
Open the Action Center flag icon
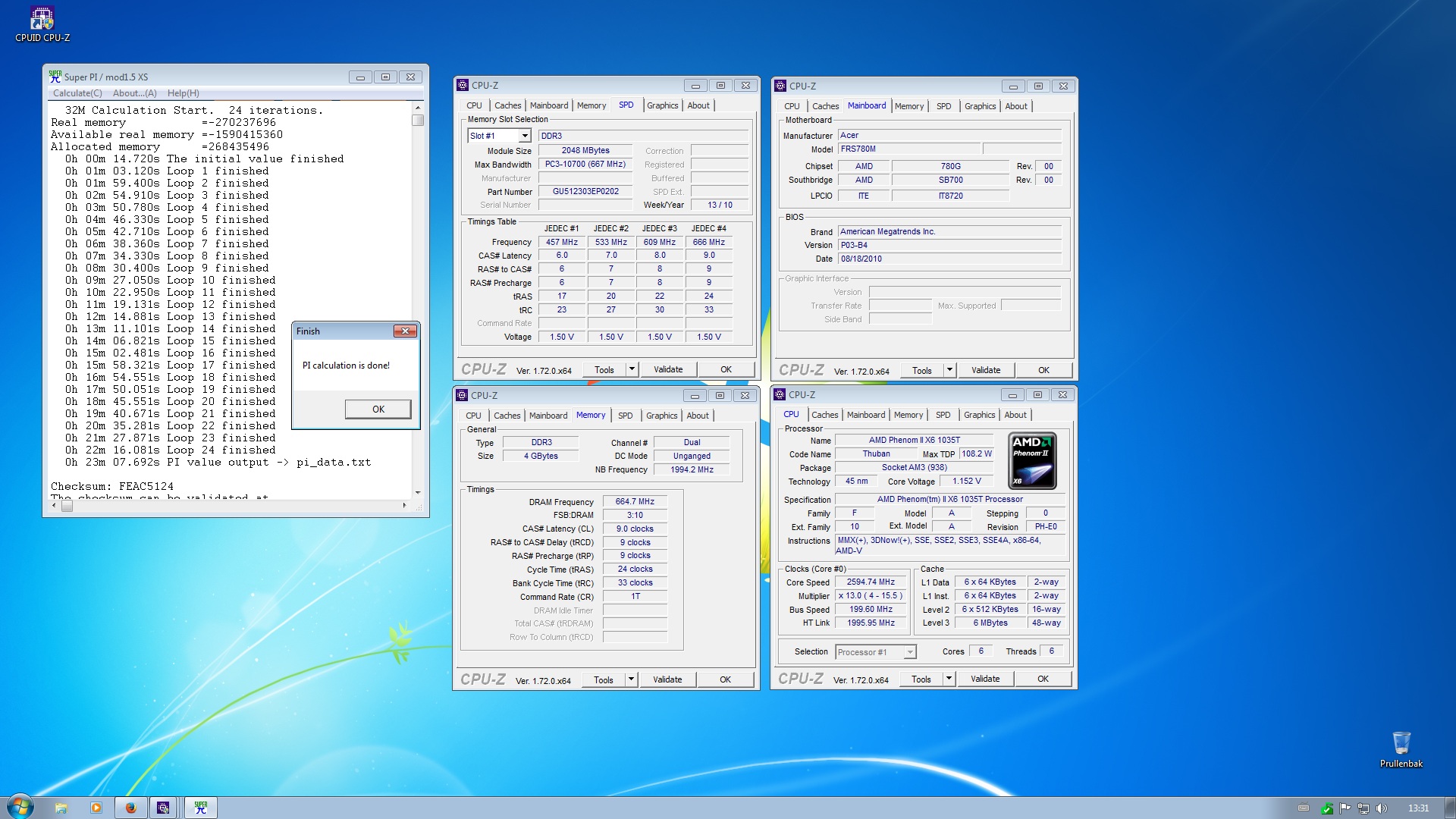click(1345, 808)
